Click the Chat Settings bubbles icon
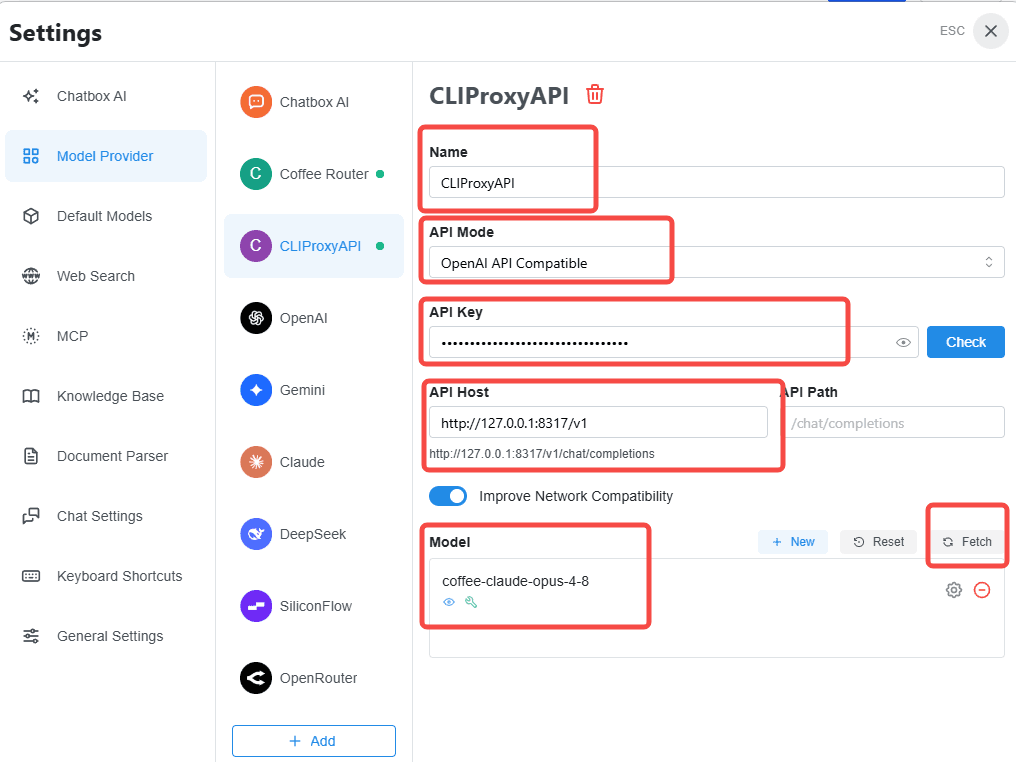The width and height of the screenshot is (1016, 762). [x=31, y=516]
